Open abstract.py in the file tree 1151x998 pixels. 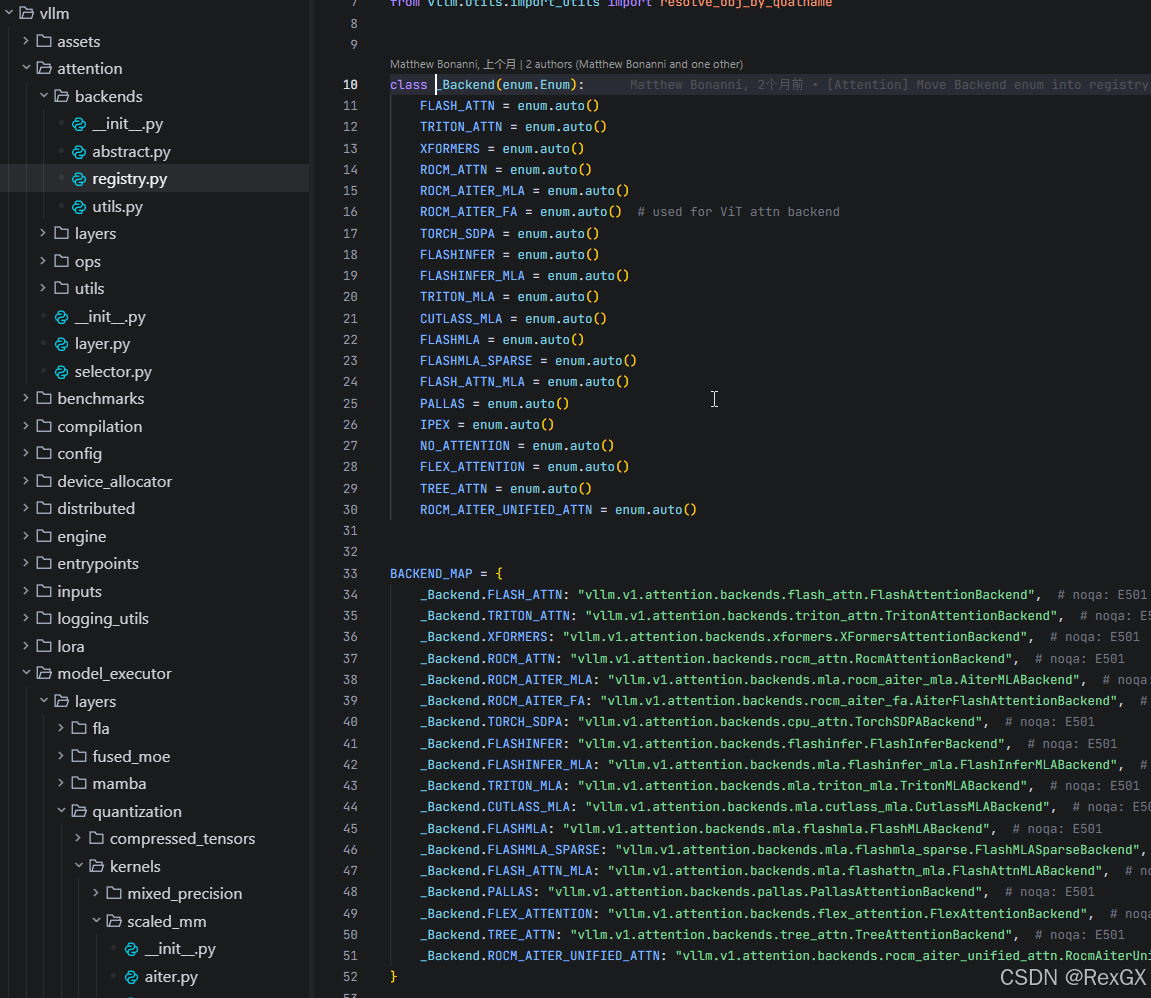[131, 152]
